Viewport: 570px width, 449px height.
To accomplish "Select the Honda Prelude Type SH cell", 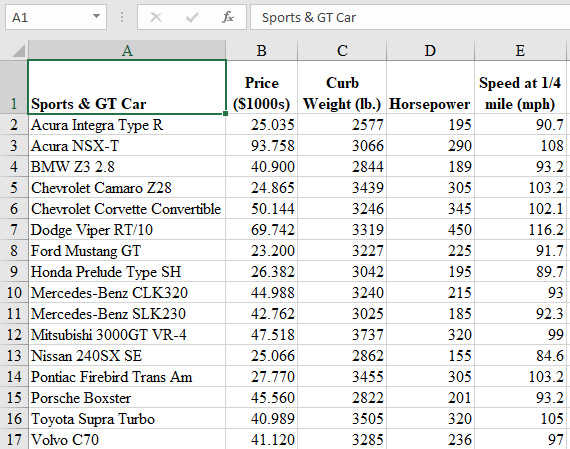I will 127,272.
